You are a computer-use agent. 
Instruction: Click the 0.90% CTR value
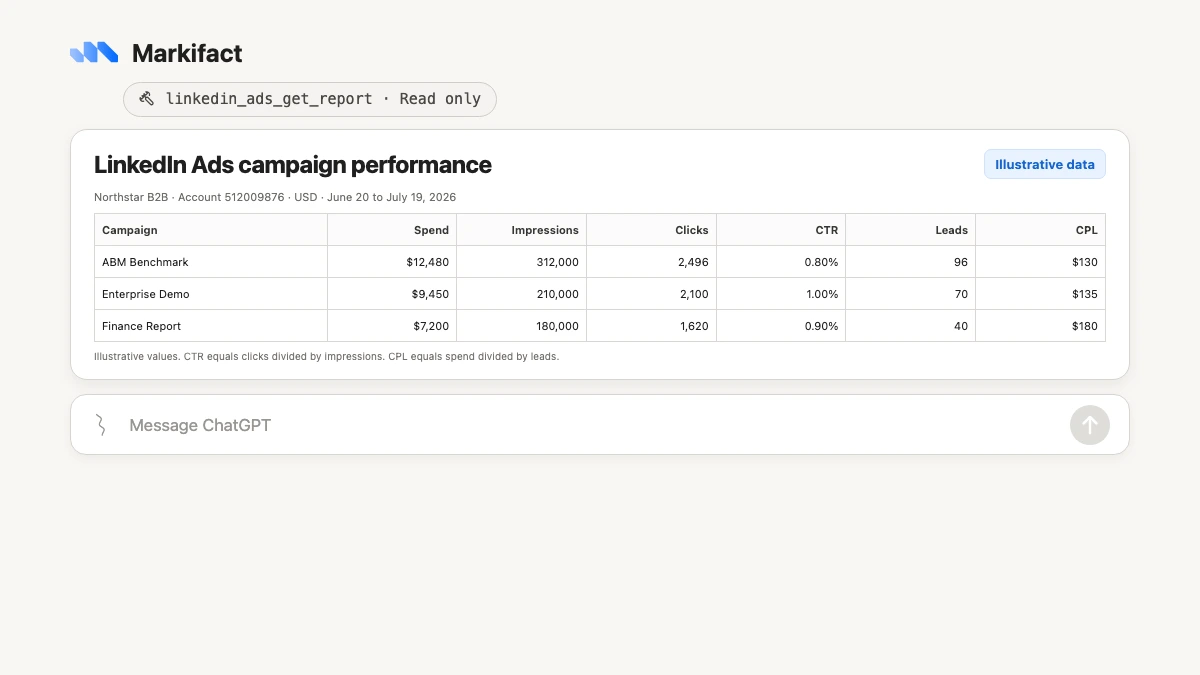[822, 326]
